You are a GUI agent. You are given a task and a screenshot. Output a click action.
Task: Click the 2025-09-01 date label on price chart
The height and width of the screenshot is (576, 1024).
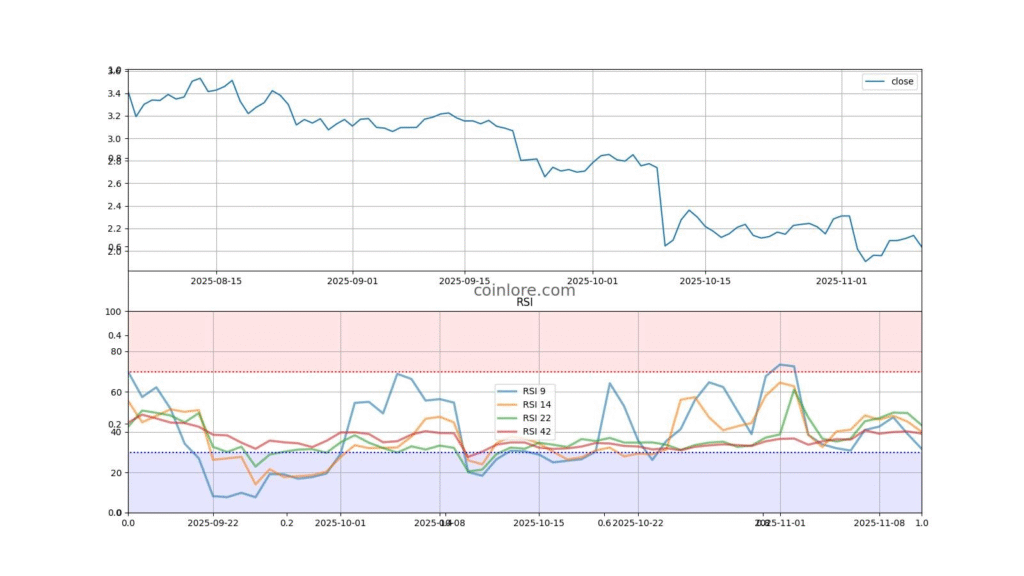(352, 281)
